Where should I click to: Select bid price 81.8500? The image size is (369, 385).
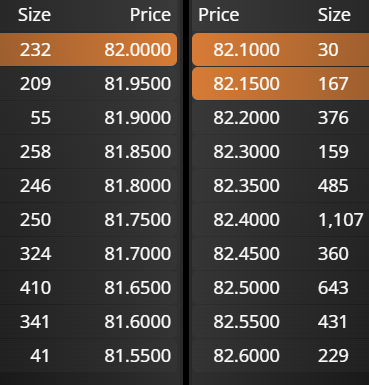(x=138, y=152)
